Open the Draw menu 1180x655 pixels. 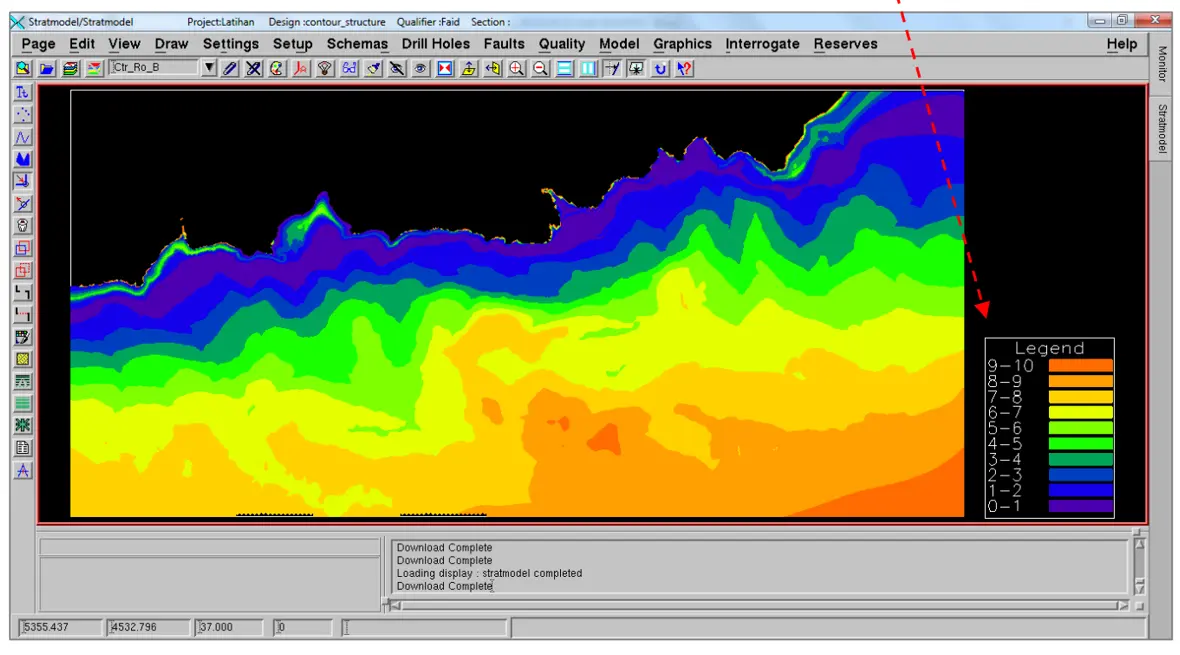[172, 44]
